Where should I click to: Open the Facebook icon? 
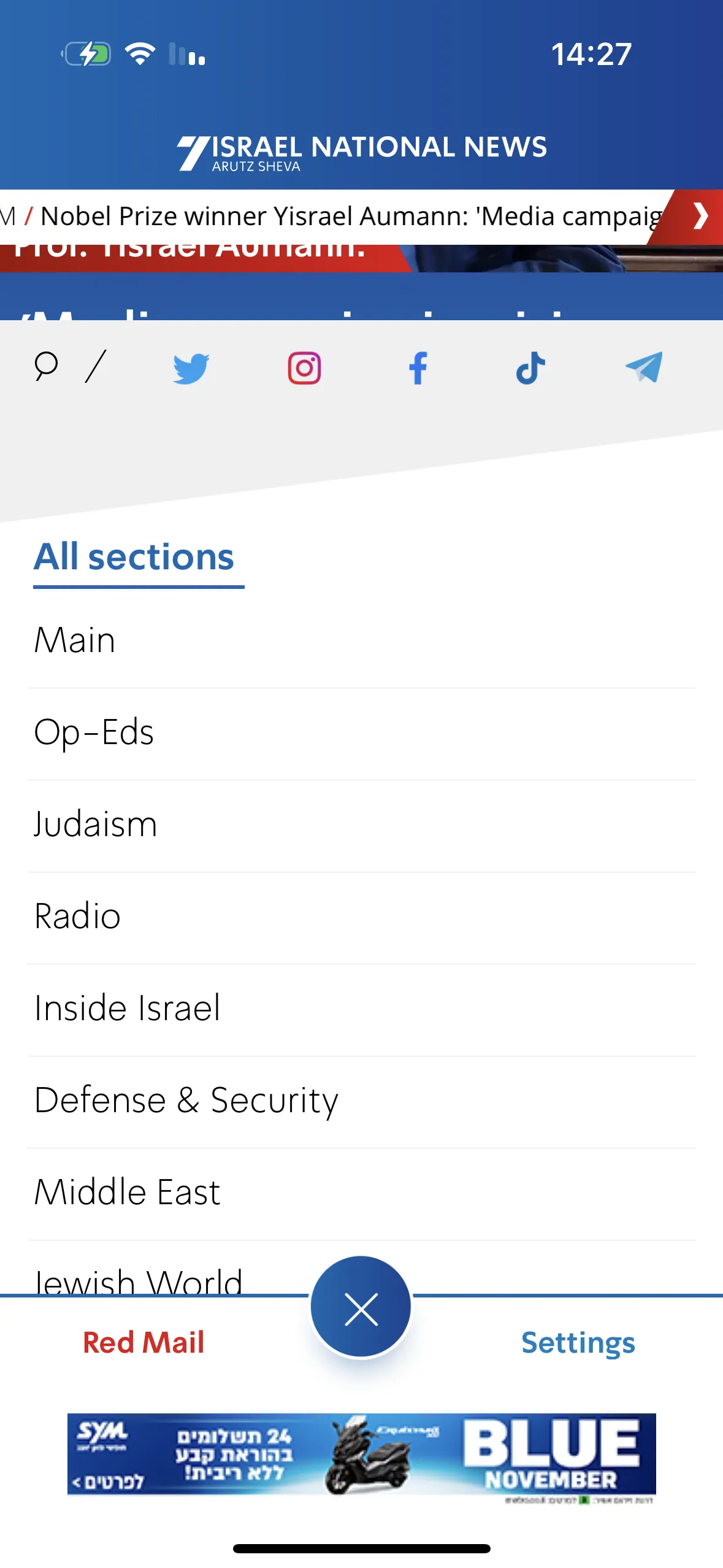pos(418,368)
